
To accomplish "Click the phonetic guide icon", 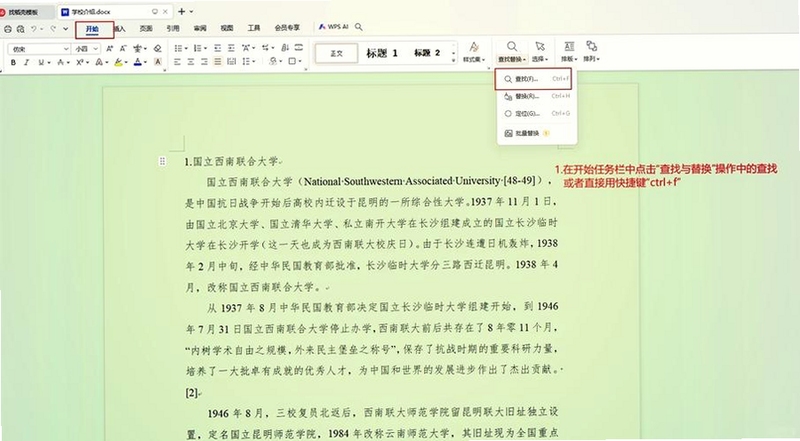I will tap(137, 48).
